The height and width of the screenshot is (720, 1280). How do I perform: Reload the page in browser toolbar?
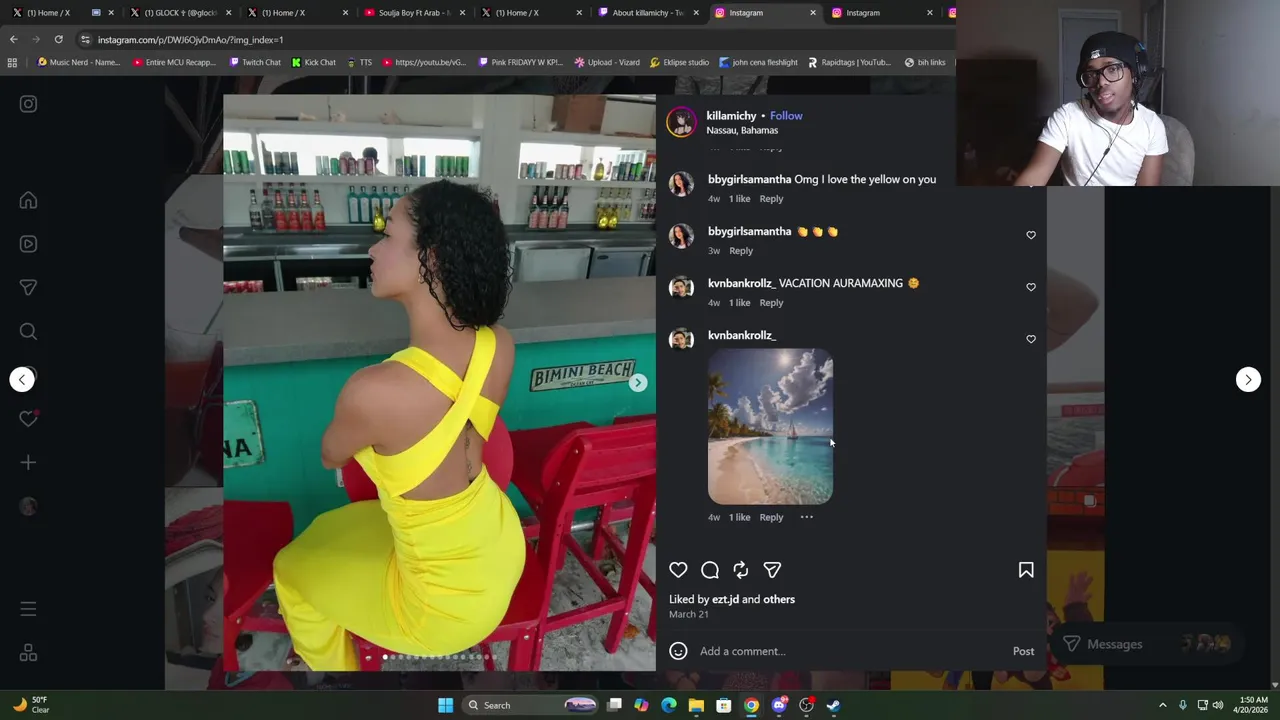click(x=59, y=39)
